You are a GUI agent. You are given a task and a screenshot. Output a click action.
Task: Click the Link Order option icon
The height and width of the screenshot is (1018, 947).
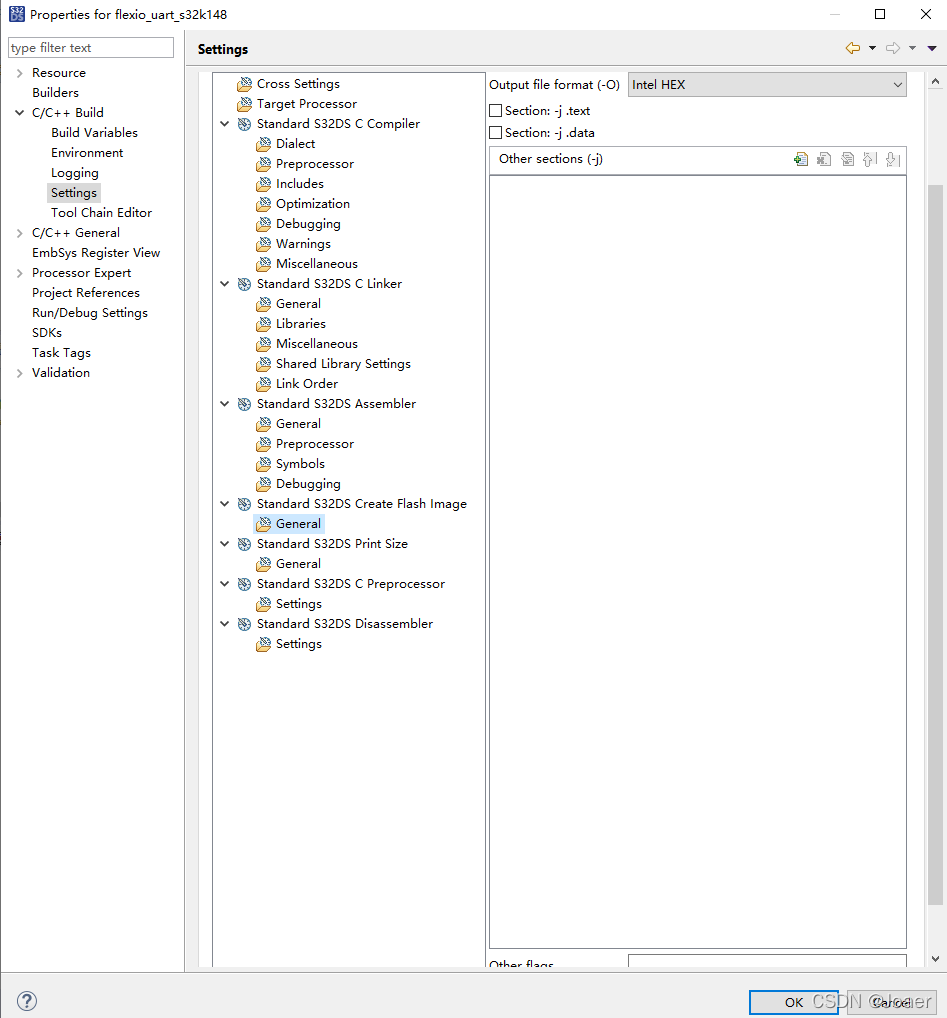click(x=264, y=384)
